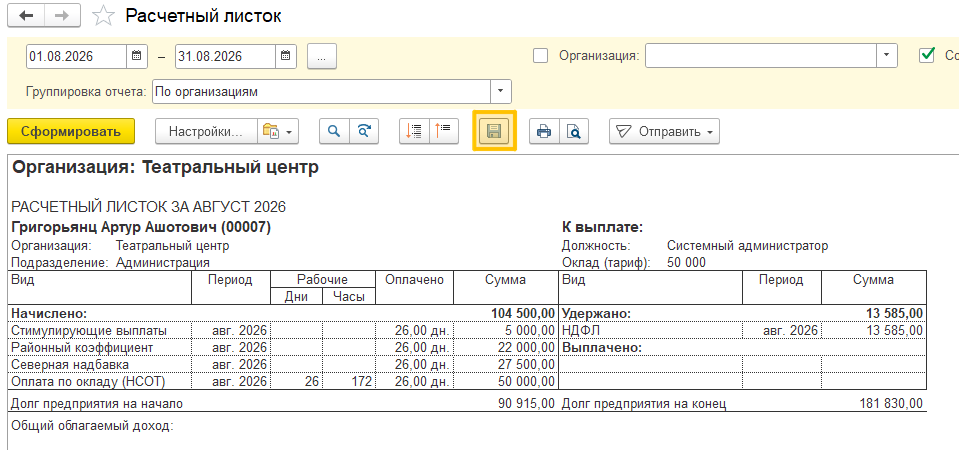Screen dimensions: 959x450
Task: Toggle the checked checkbox at right edge
Action: 927,55
